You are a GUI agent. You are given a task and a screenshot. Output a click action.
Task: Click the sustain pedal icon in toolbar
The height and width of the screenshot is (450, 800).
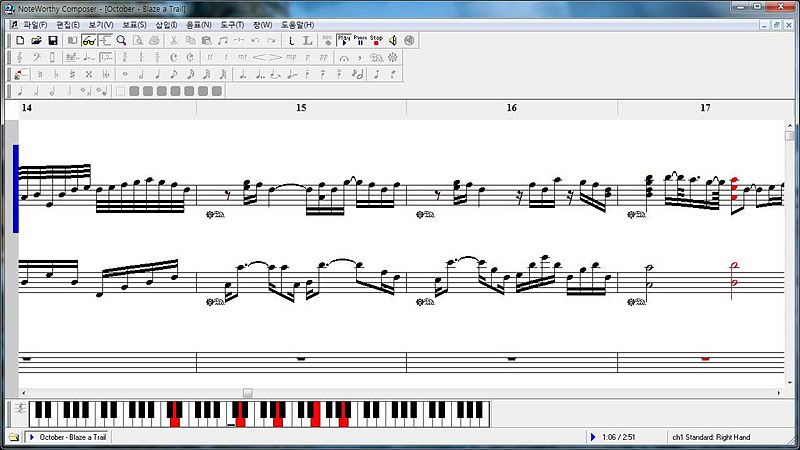tap(377, 57)
